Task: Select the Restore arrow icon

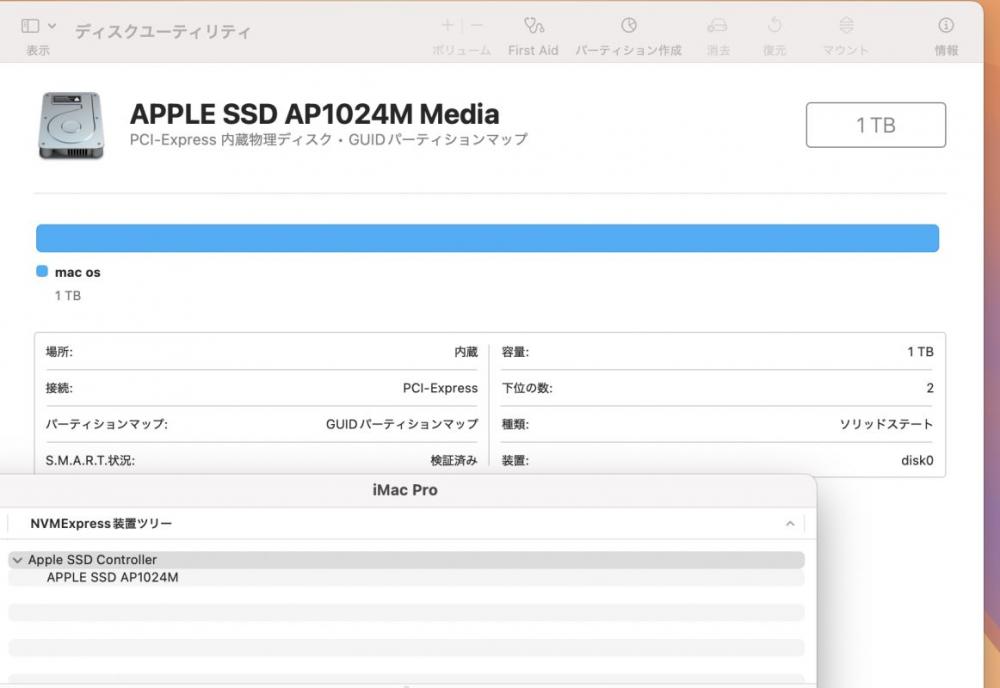Action: (x=775, y=26)
